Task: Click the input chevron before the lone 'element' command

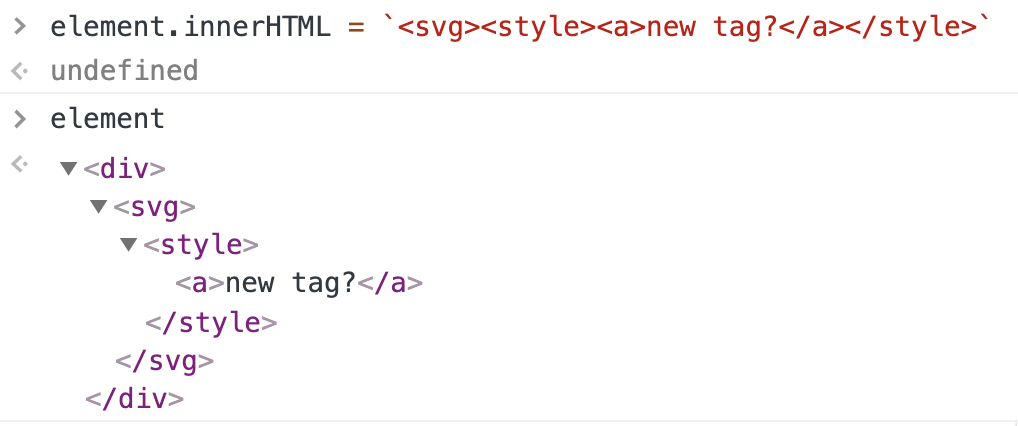Action: pos(19,119)
